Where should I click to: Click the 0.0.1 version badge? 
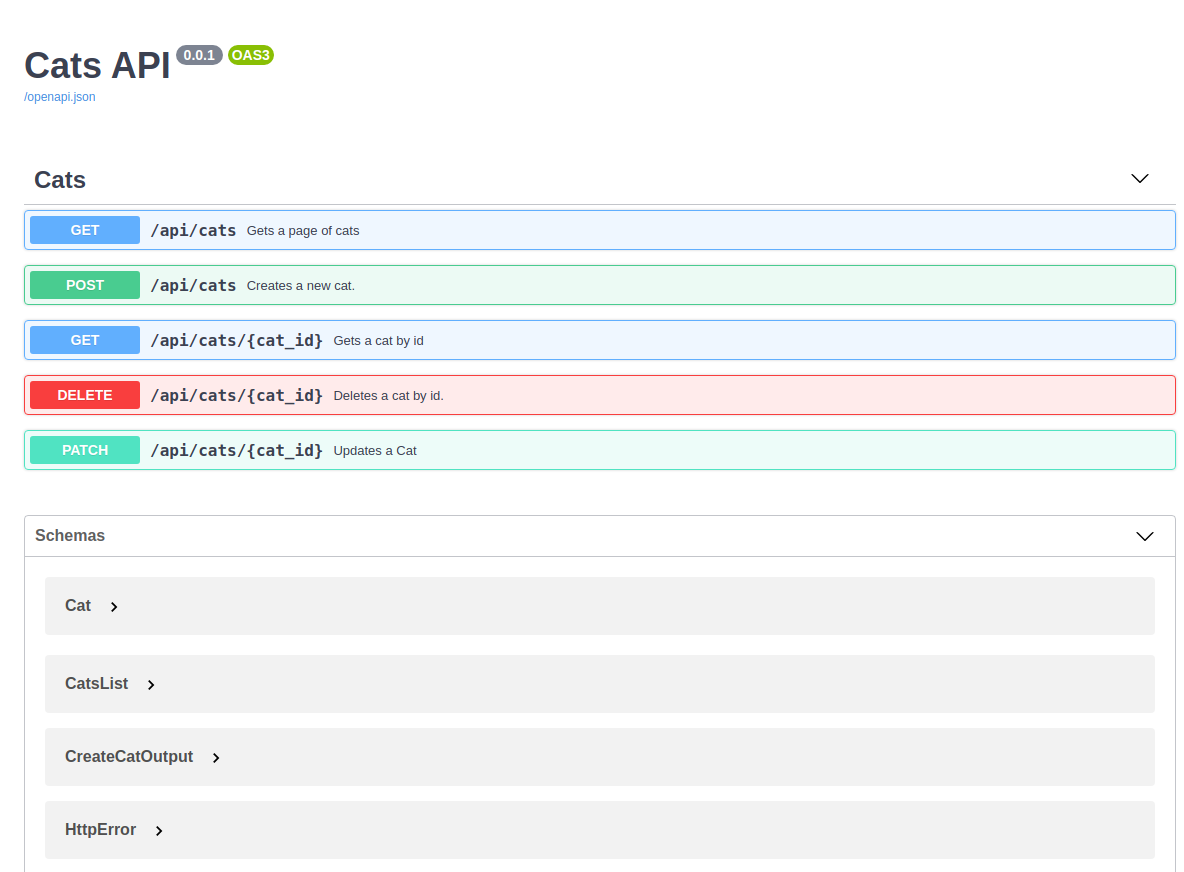[199, 55]
